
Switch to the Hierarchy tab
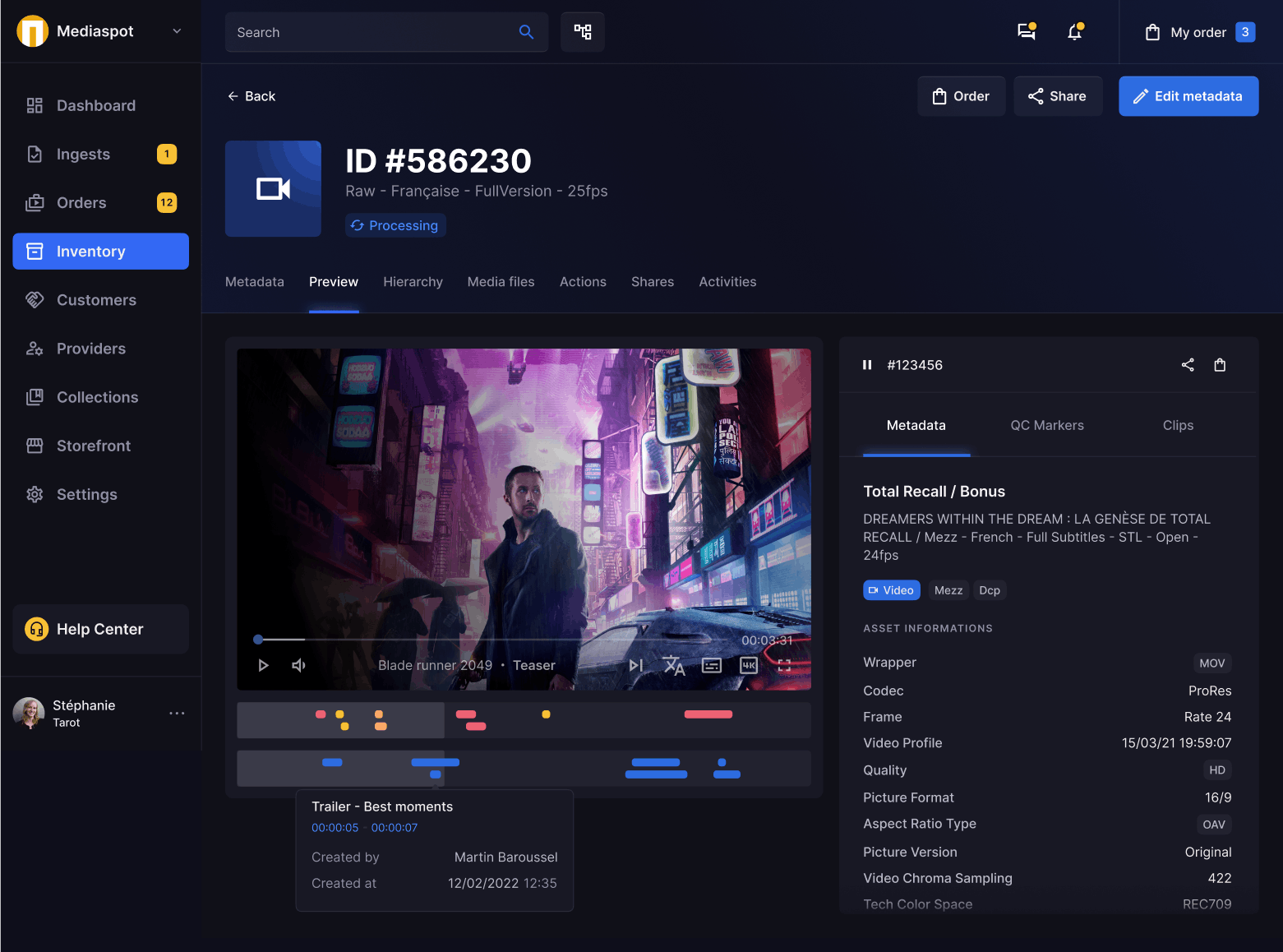[413, 282]
